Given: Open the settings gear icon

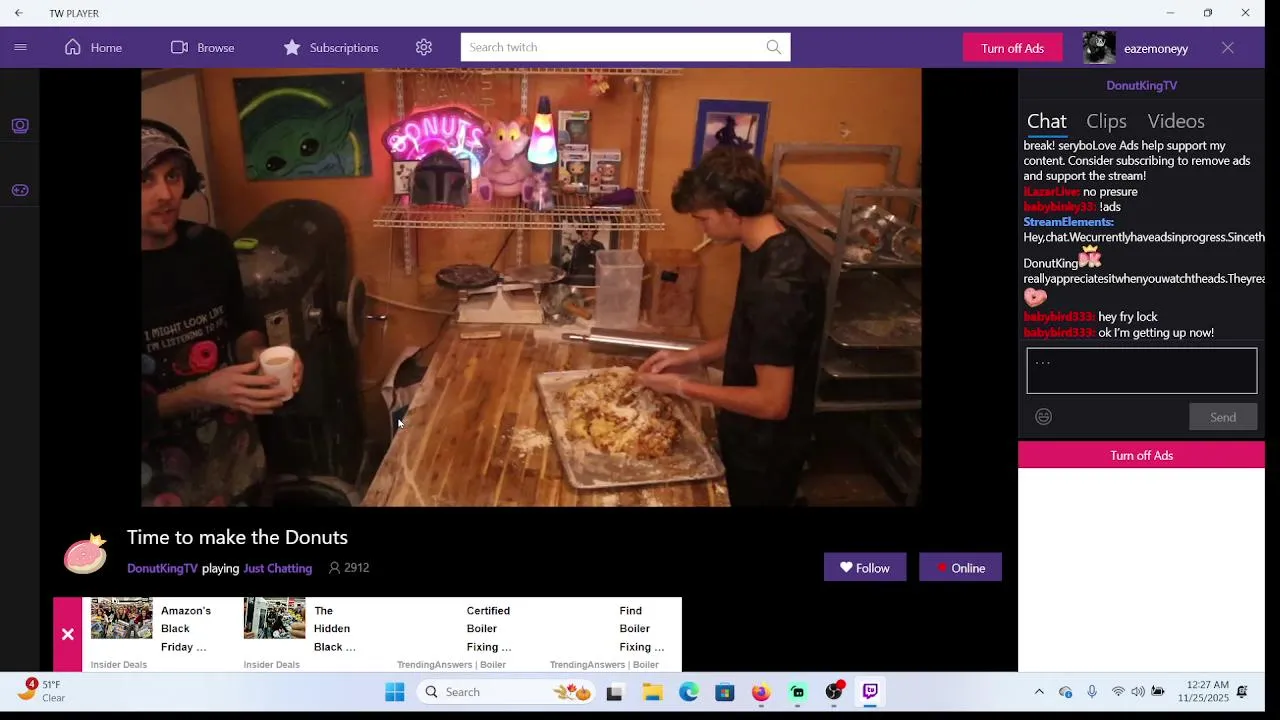Looking at the screenshot, I should [424, 47].
